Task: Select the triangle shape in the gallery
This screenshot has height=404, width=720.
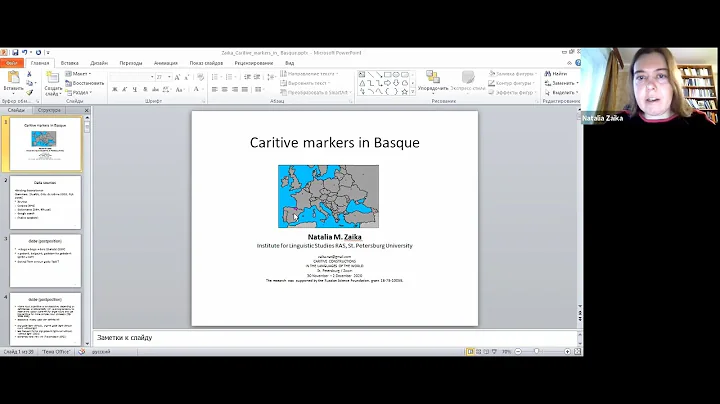Action: coord(362,83)
